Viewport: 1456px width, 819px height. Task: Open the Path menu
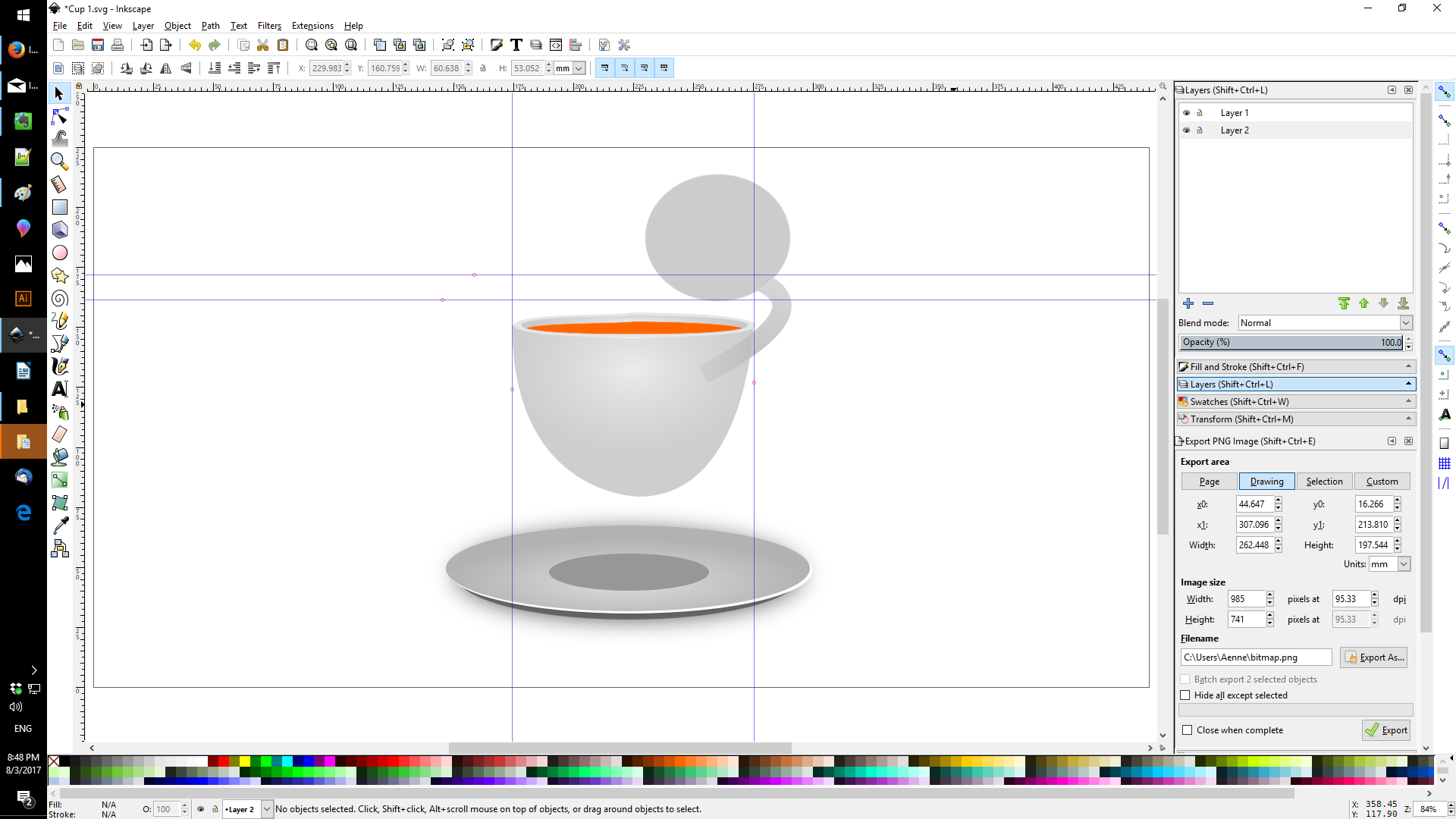tap(210, 25)
